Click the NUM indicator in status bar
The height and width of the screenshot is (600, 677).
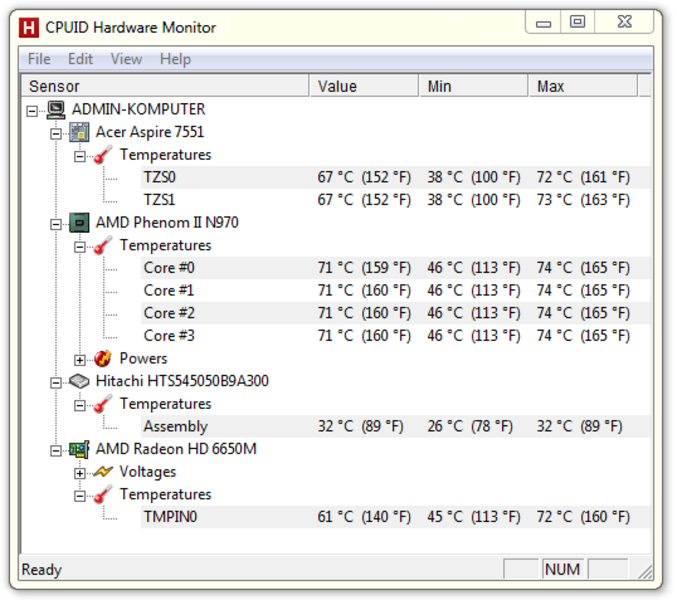(x=562, y=569)
